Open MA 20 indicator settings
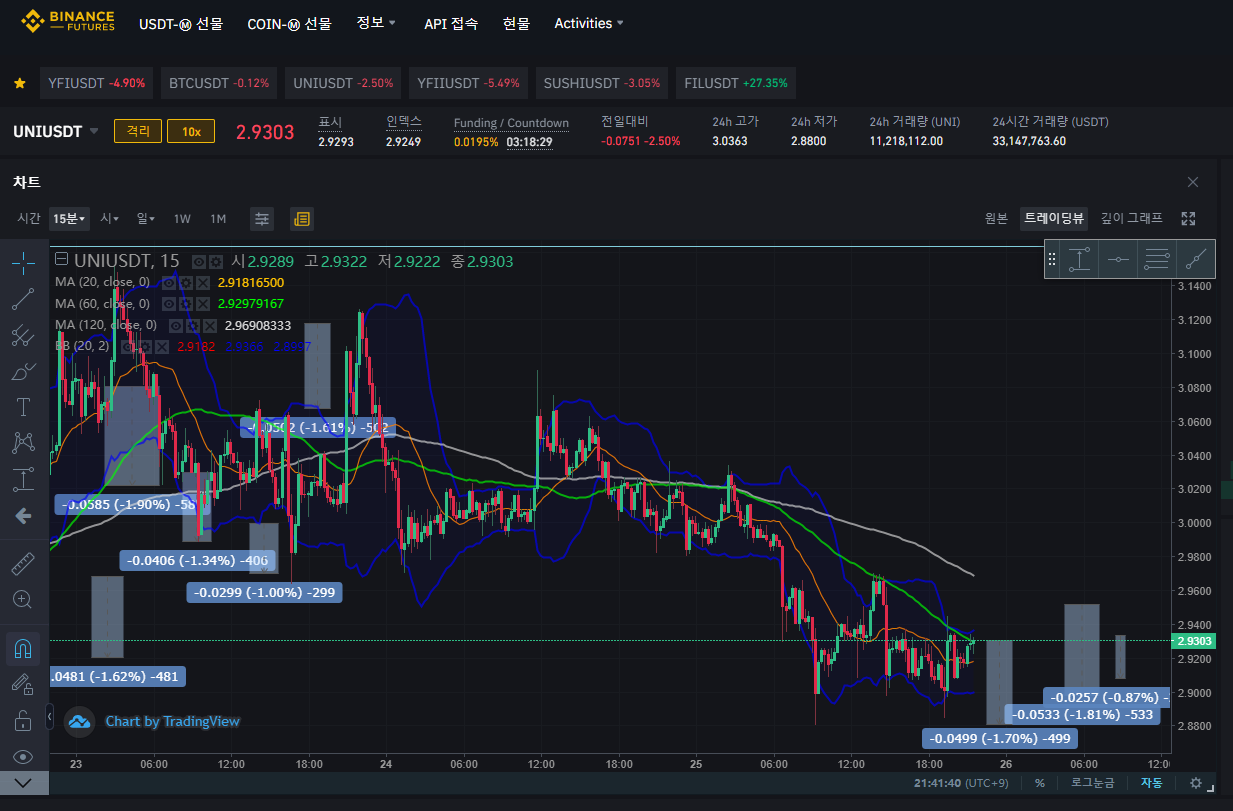Viewport: 1233px width, 811px height. 185,283
